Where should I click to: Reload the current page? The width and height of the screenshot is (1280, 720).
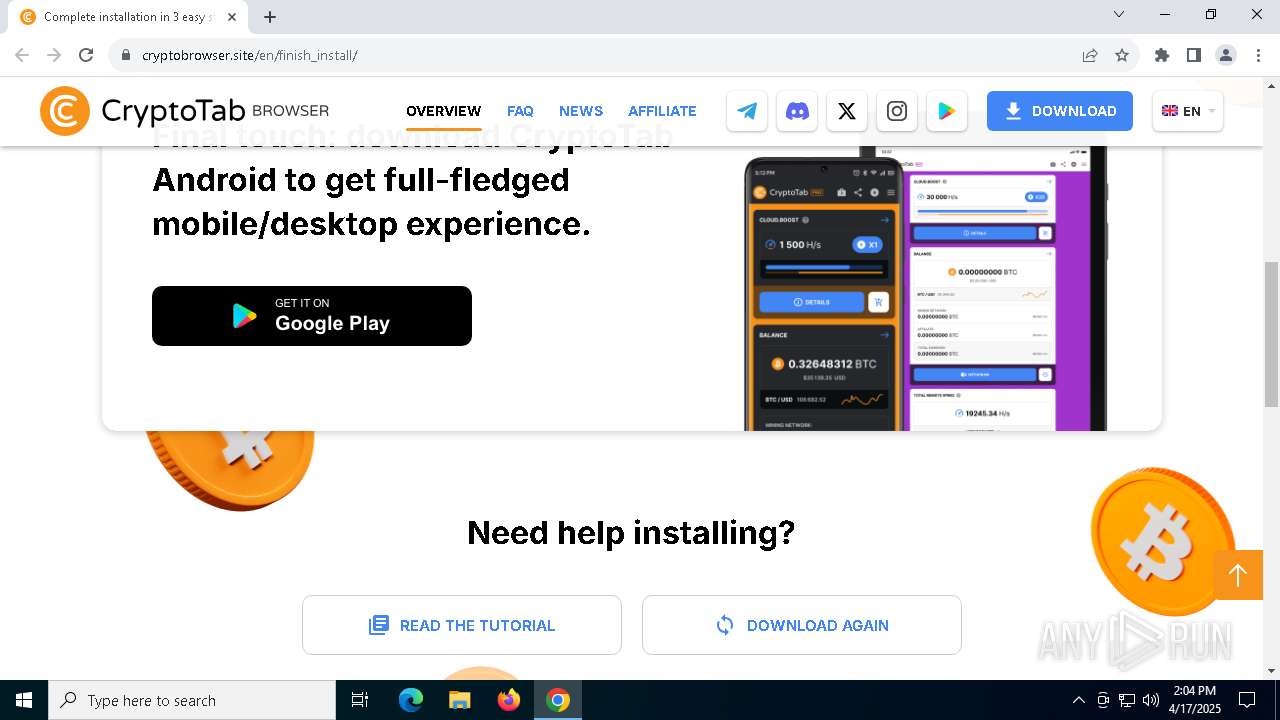coord(86,55)
